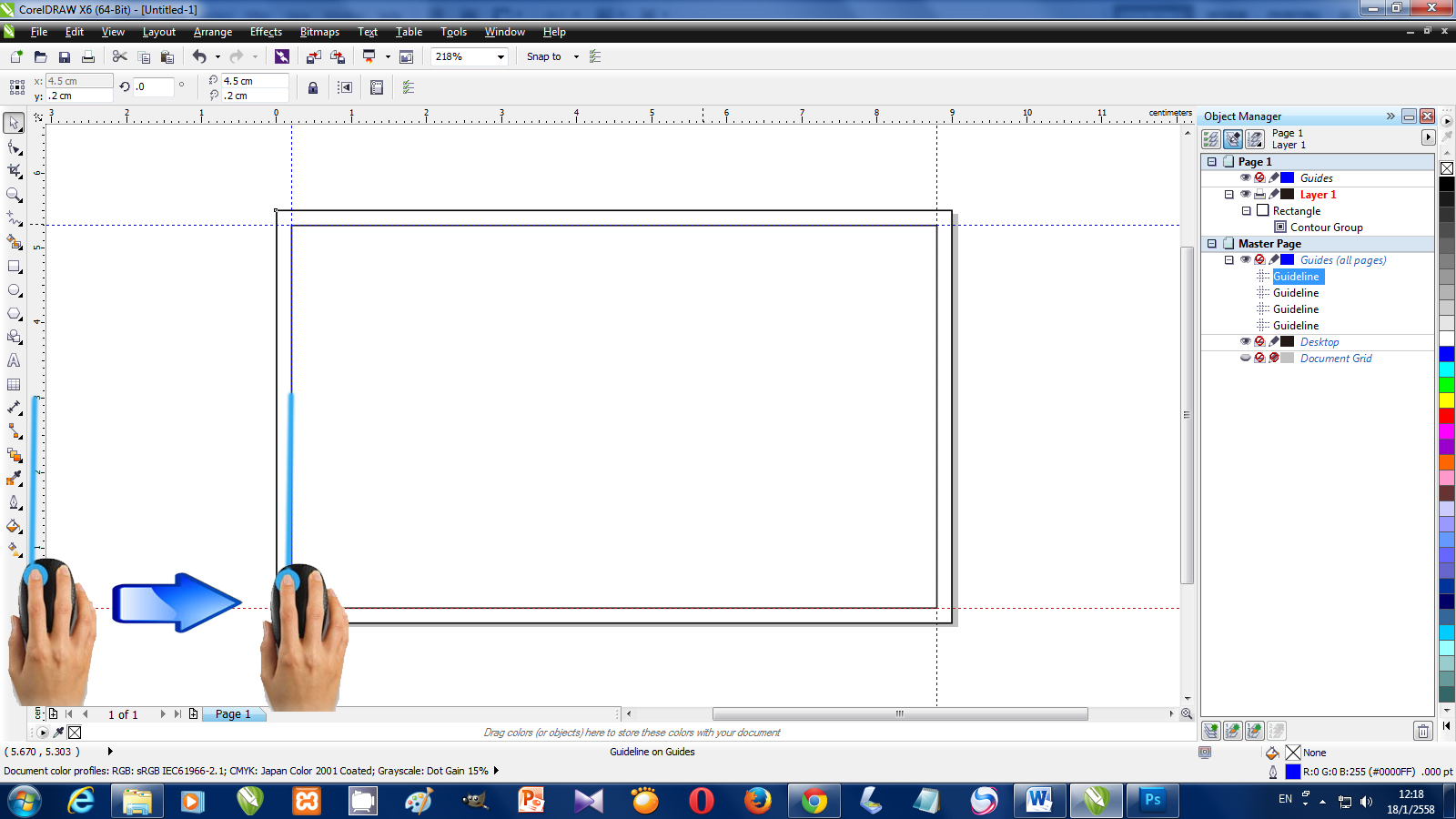Collapse the Master Page tree node
The width and height of the screenshot is (1456, 819).
[x=1212, y=244]
